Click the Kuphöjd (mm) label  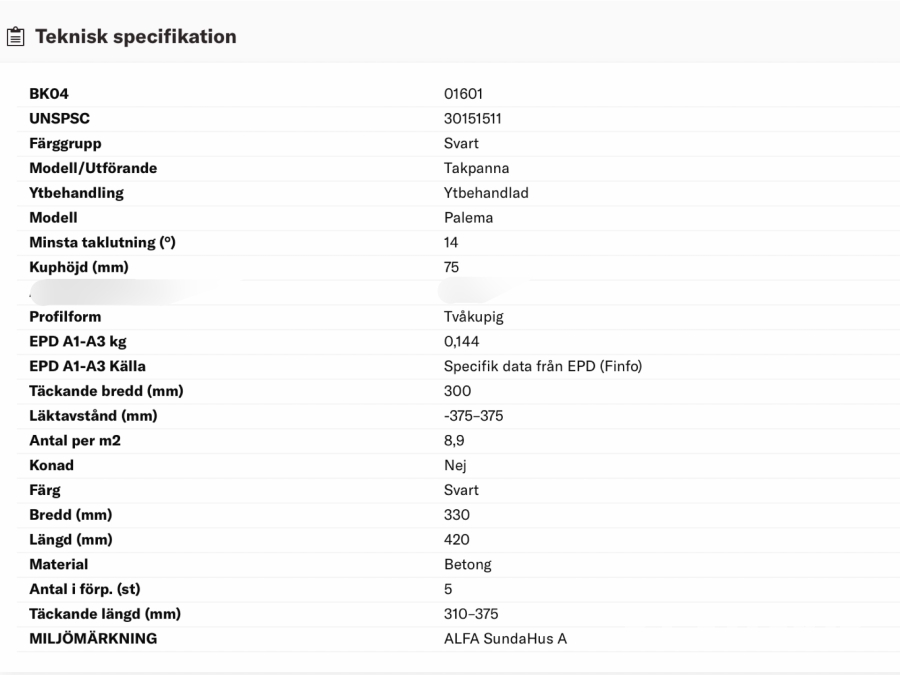[79, 267]
